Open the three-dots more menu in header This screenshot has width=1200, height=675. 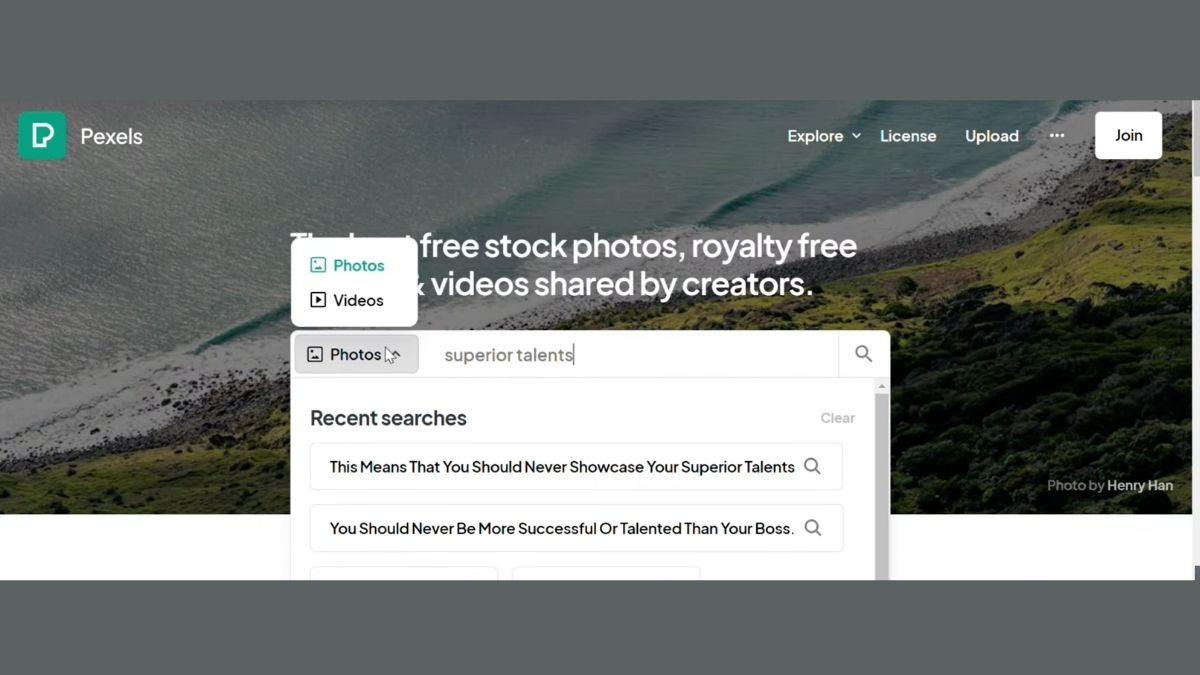click(1057, 136)
